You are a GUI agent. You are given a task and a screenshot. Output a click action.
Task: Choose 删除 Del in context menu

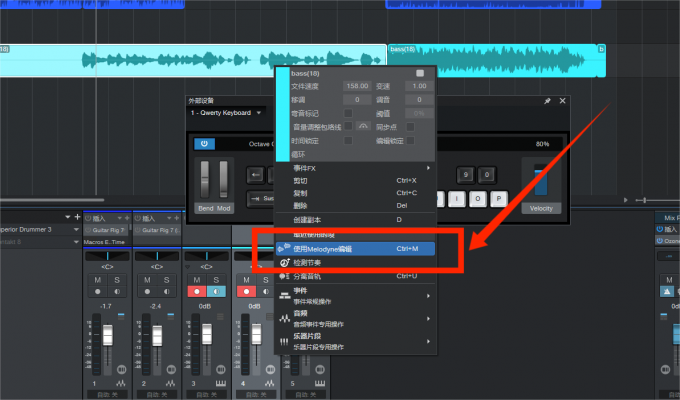coord(356,206)
